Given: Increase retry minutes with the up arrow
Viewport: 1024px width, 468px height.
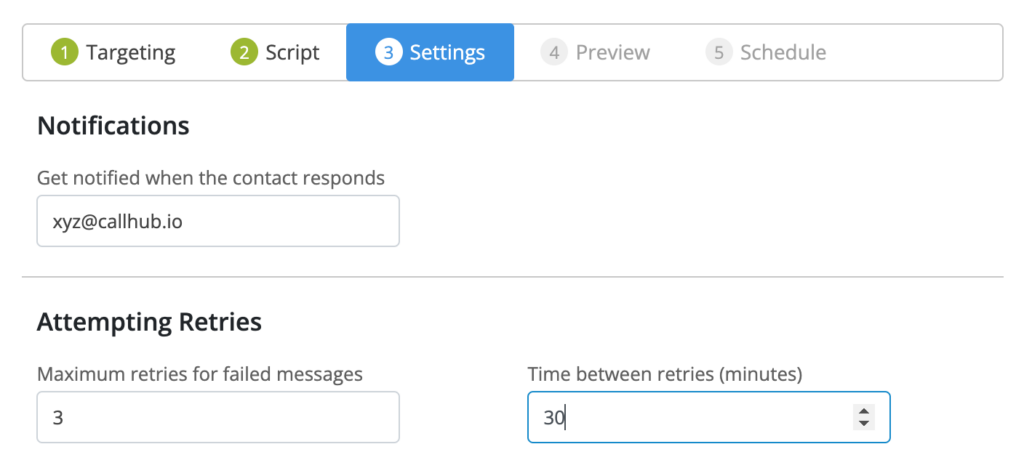Looking at the screenshot, I should pos(863,411).
